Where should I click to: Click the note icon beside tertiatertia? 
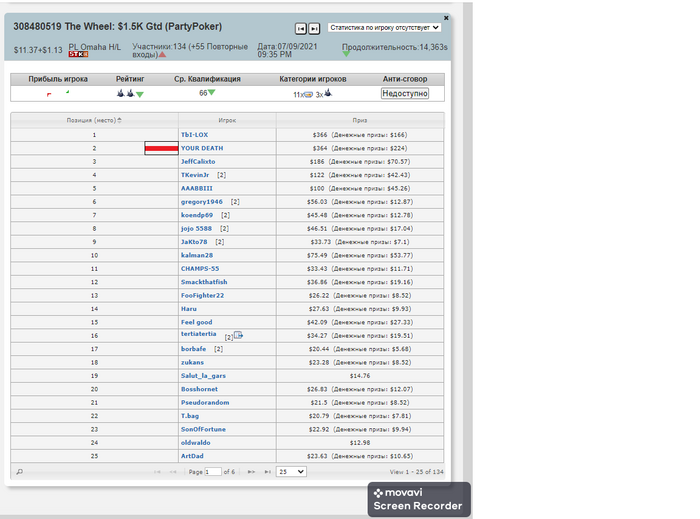pos(238,335)
